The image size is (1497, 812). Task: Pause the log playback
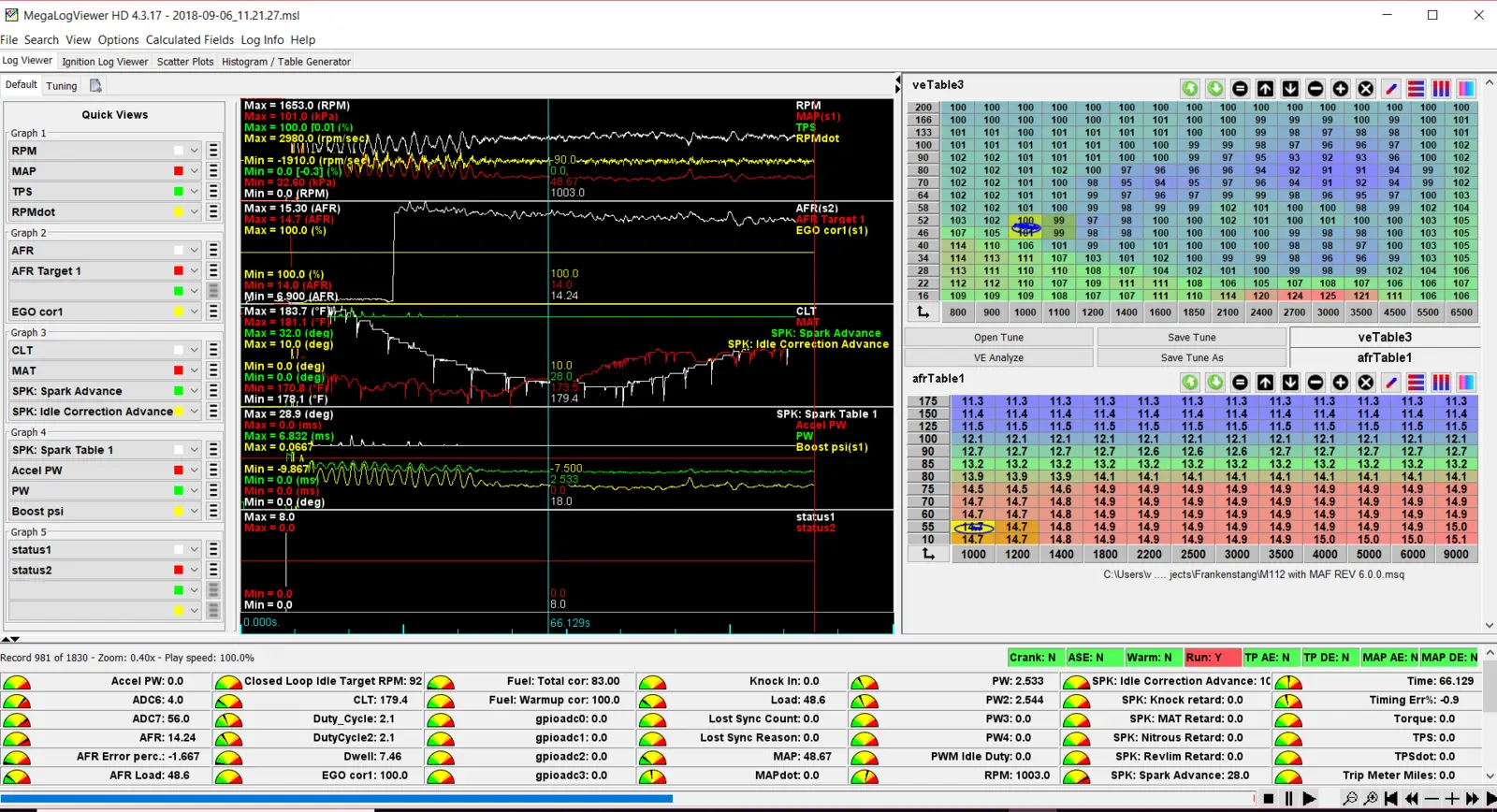tap(1289, 799)
